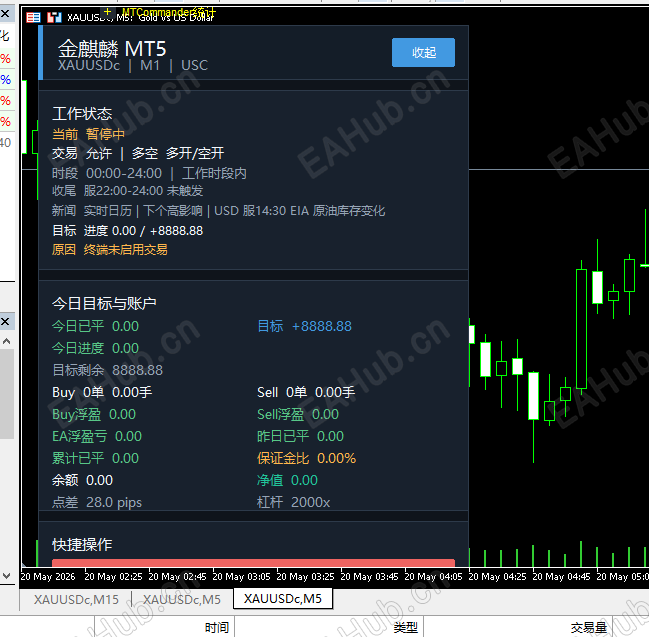The image size is (649, 637).
Task: Click the 20 May 04:45 time axis label
Action: click(x=561, y=577)
